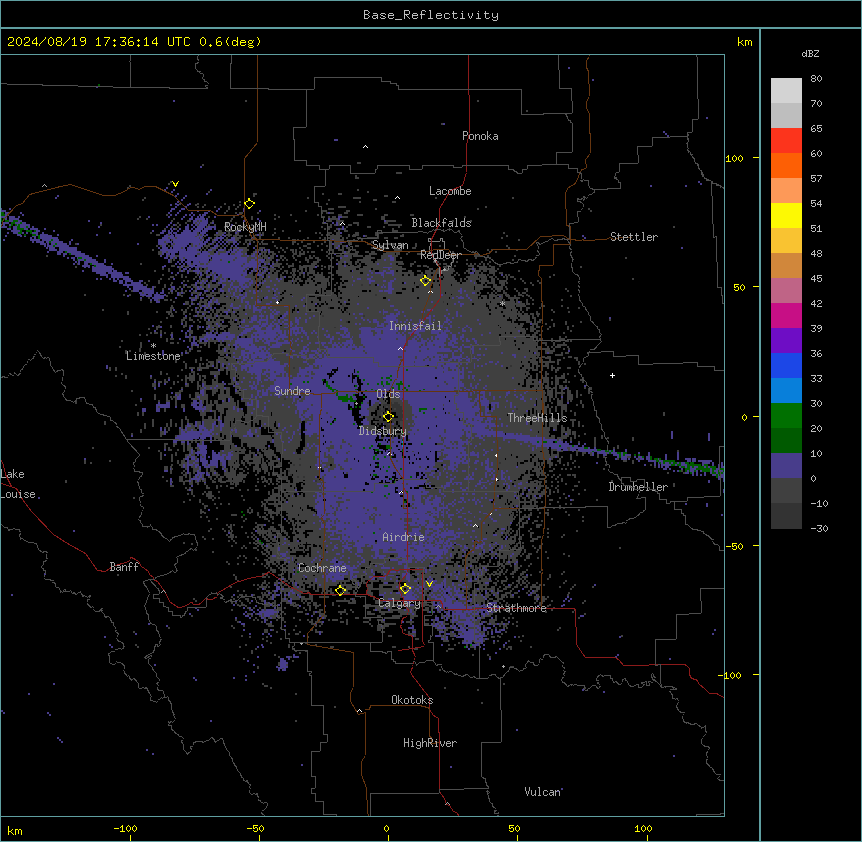The height and width of the screenshot is (842, 862).
Task: Click the yellow diamond marker near RockyMH
Action: (250, 204)
